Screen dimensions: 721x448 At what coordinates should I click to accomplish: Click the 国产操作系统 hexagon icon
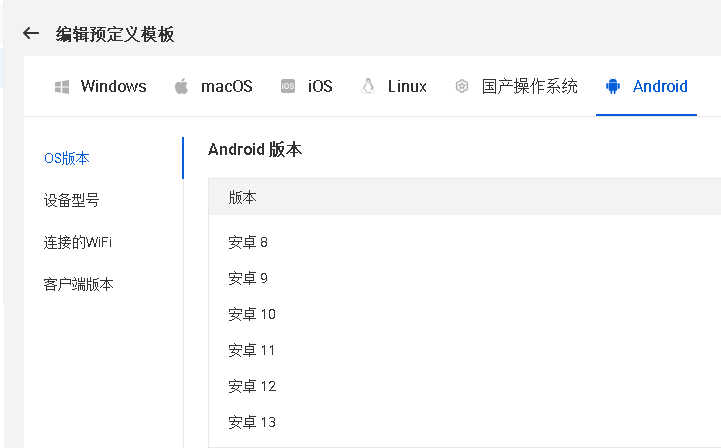point(461,87)
